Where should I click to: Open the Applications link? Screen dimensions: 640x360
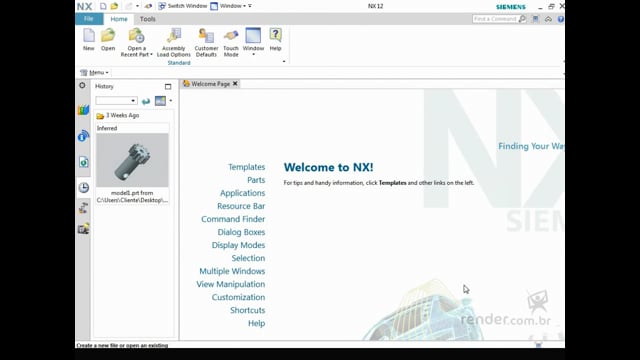pyautogui.click(x=242, y=193)
